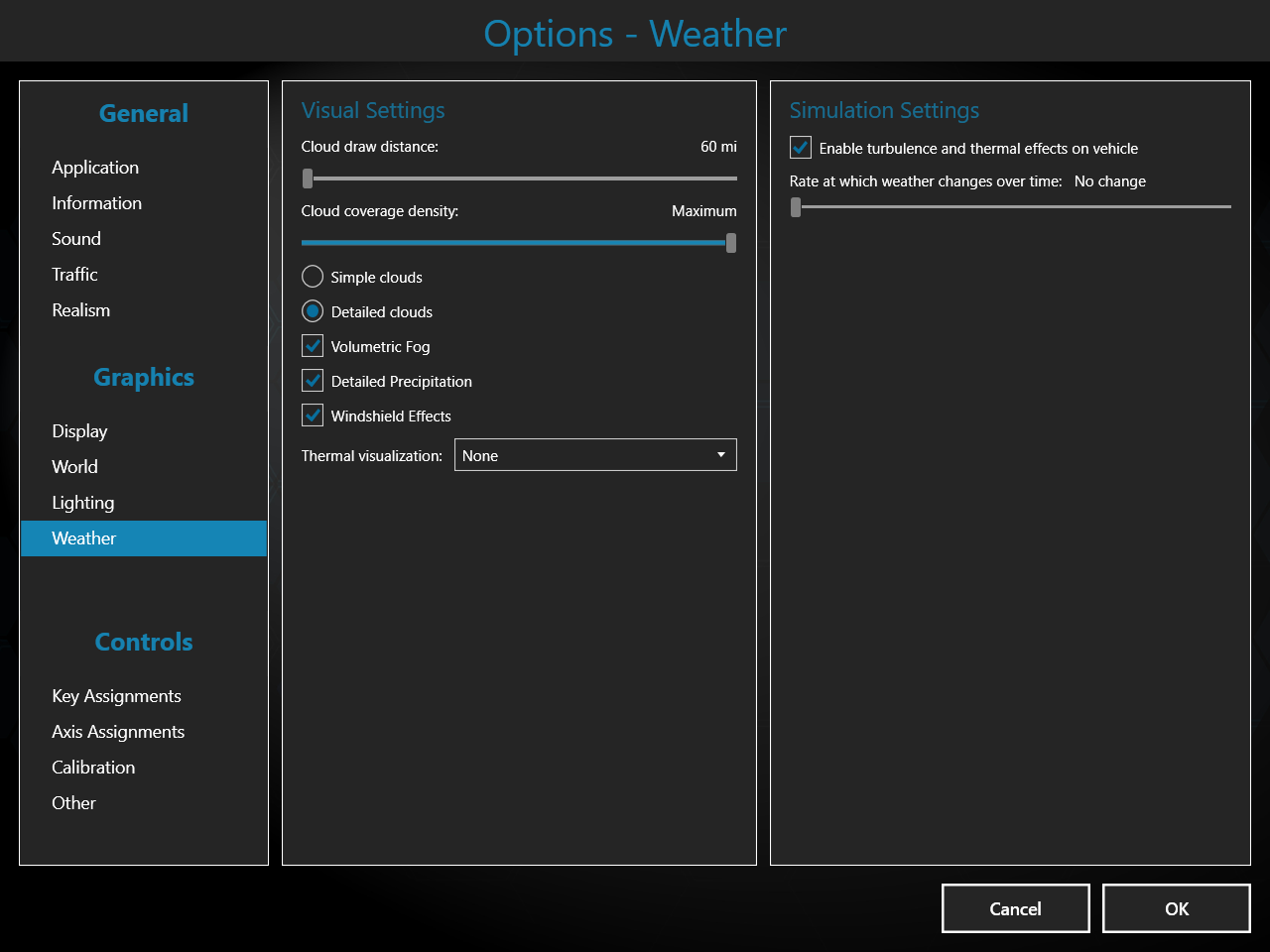Click the Cloud draw distance slider handle
Viewport: 1270px width, 952px height.
pyautogui.click(x=308, y=178)
